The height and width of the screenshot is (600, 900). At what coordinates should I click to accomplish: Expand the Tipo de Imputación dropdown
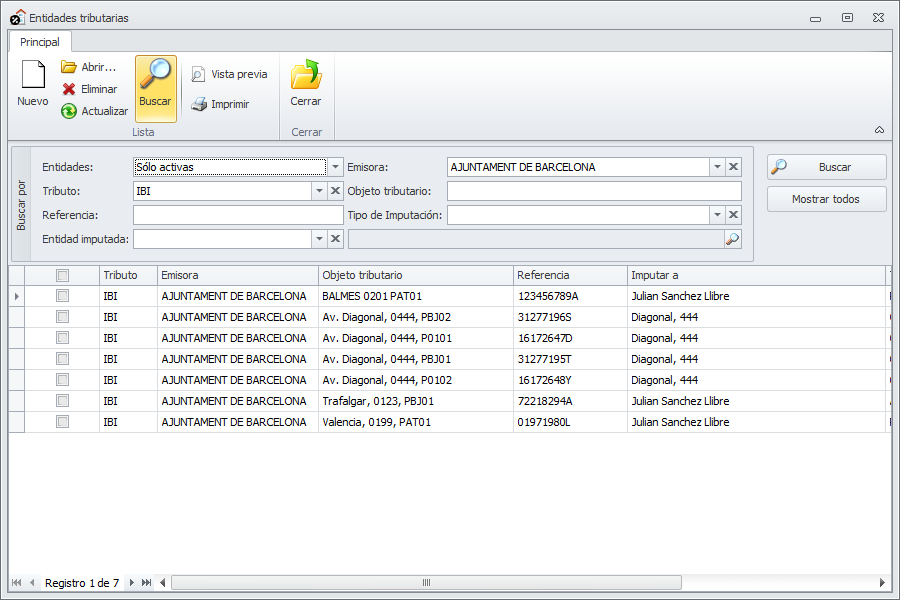[x=717, y=215]
